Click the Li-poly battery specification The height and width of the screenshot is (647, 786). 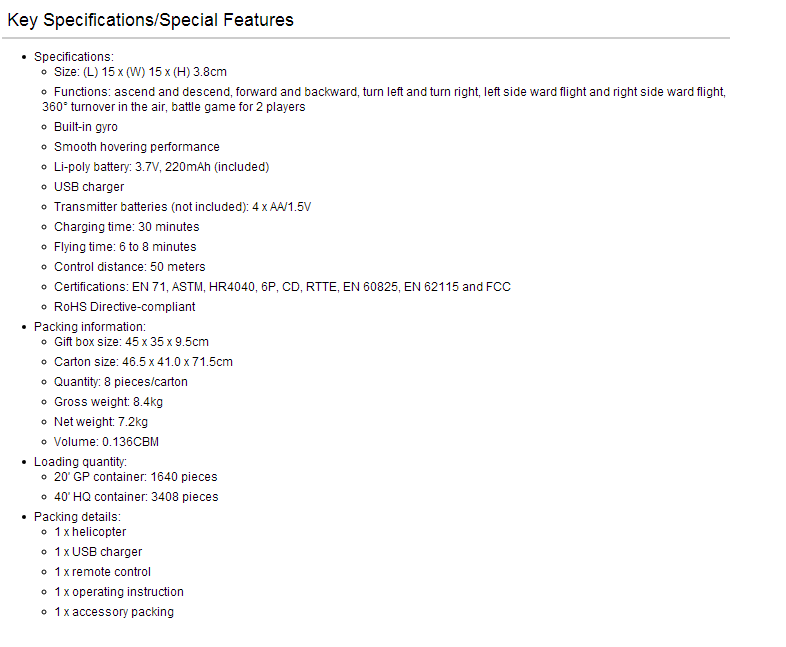161,167
